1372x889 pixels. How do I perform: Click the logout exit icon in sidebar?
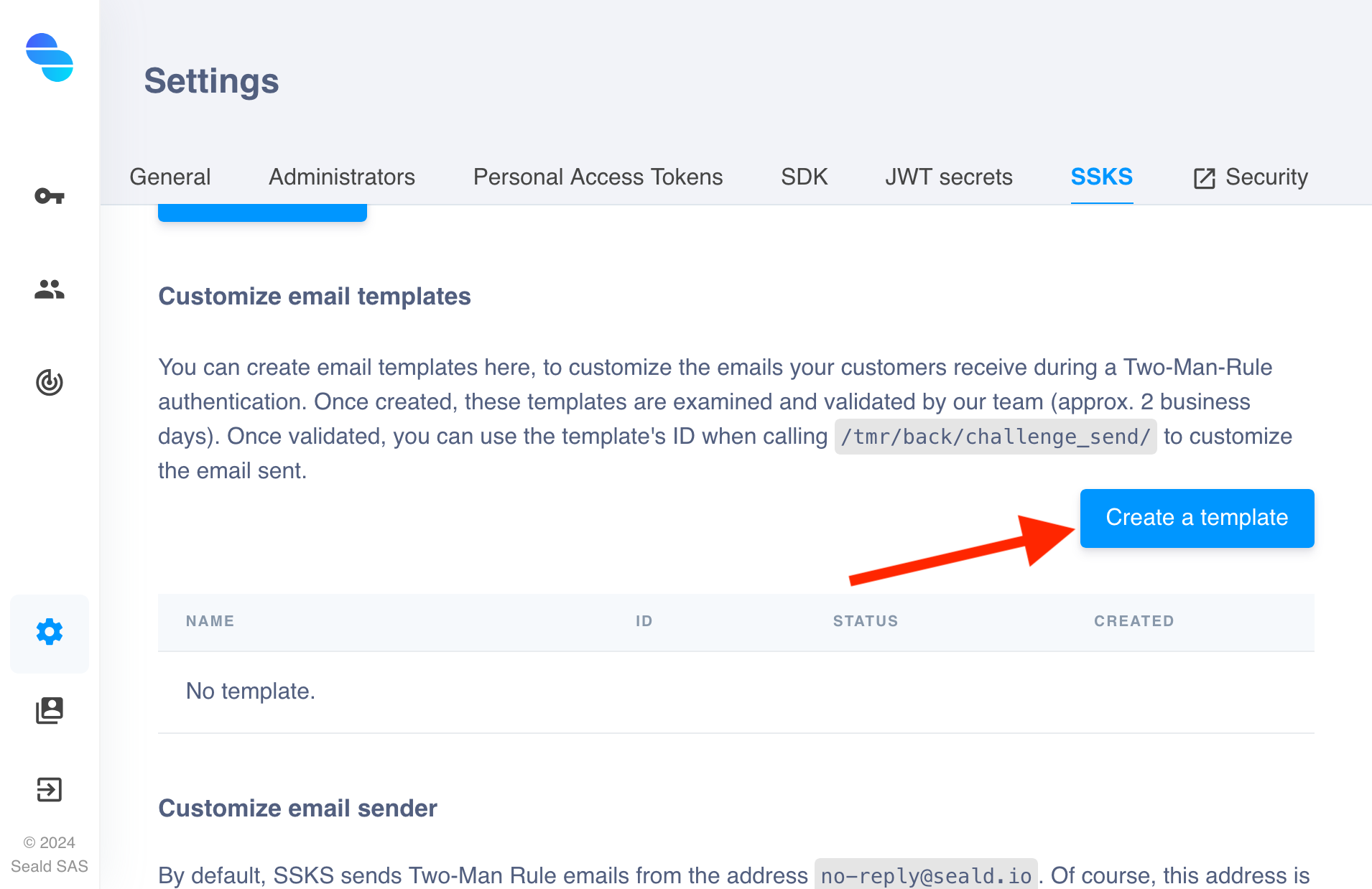(x=50, y=789)
